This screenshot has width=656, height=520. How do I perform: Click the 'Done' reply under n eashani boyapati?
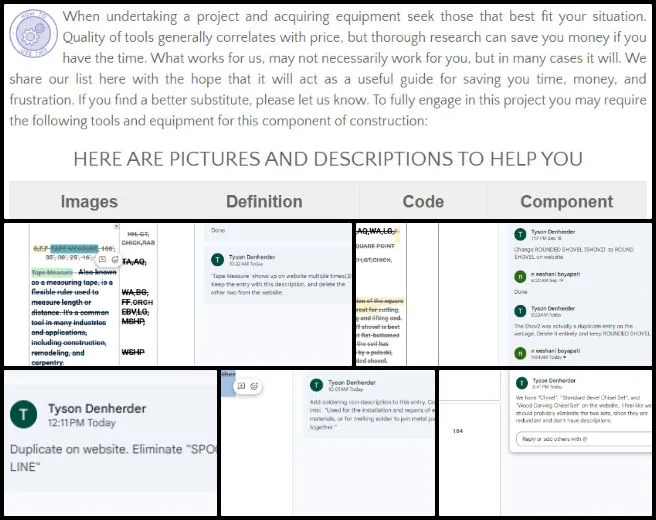(x=520, y=292)
